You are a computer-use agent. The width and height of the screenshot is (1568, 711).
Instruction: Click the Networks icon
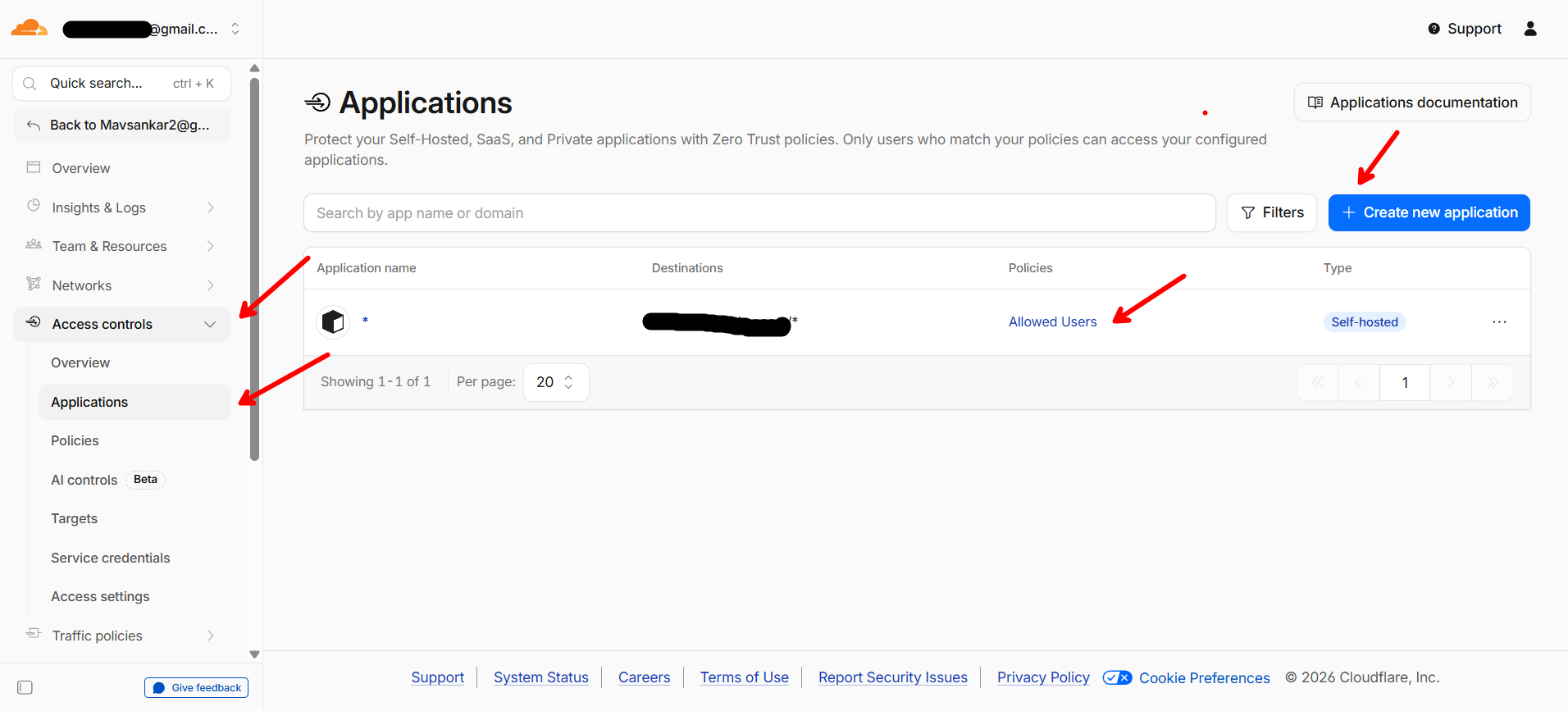pyautogui.click(x=34, y=285)
